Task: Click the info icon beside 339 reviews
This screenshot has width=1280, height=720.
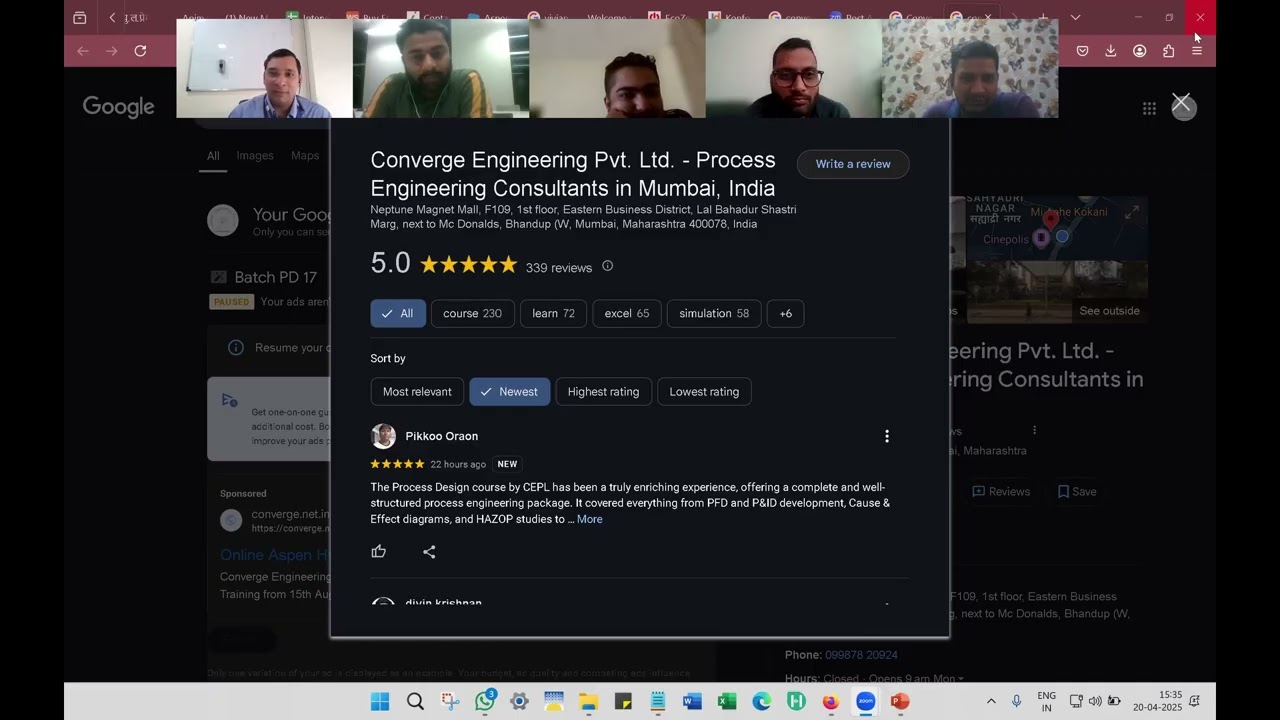Action: coord(607,266)
